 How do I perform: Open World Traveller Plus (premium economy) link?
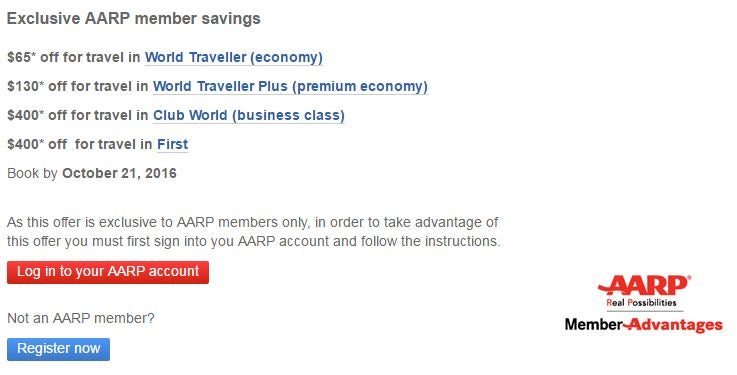(x=290, y=86)
